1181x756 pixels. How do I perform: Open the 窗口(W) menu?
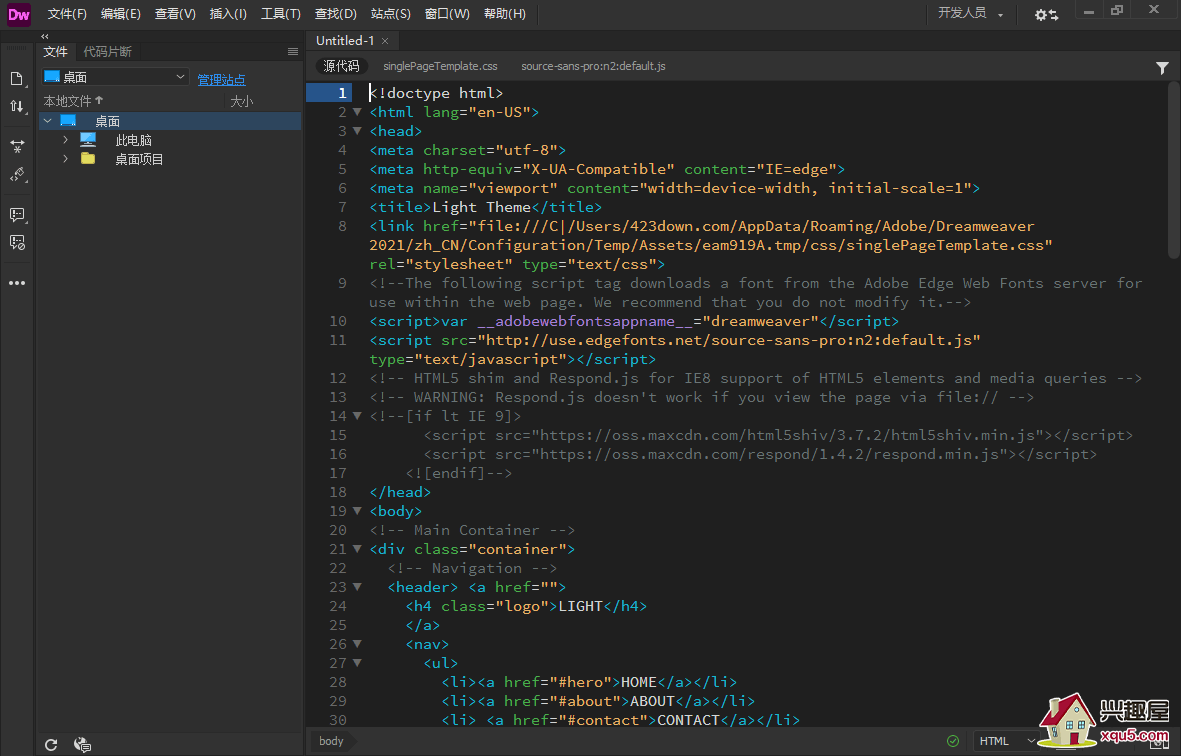[x=447, y=14]
